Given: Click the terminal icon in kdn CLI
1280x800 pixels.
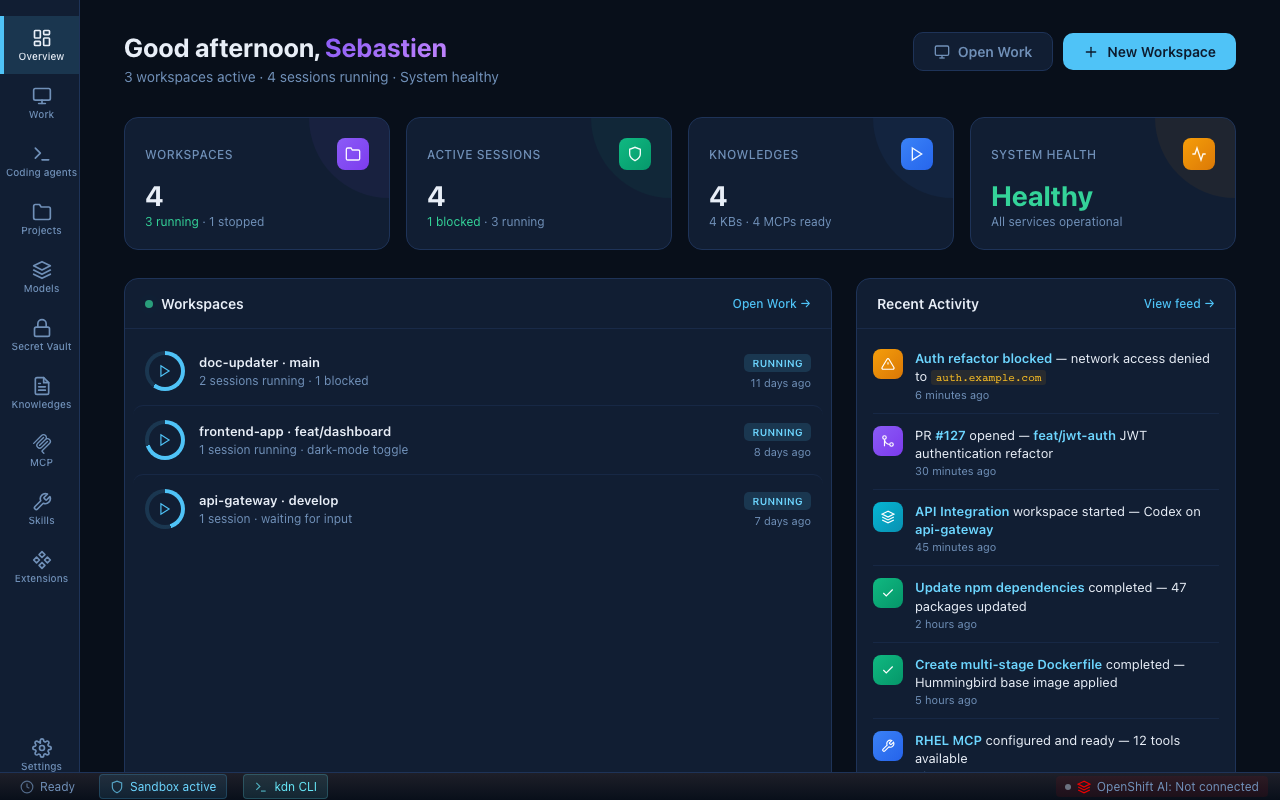Looking at the screenshot, I should click(261, 787).
